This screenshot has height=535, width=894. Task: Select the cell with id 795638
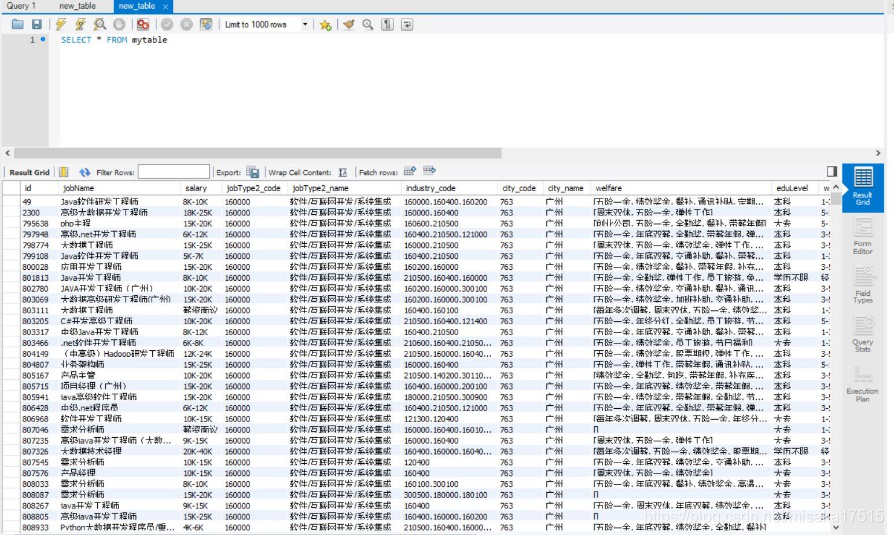(x=39, y=224)
